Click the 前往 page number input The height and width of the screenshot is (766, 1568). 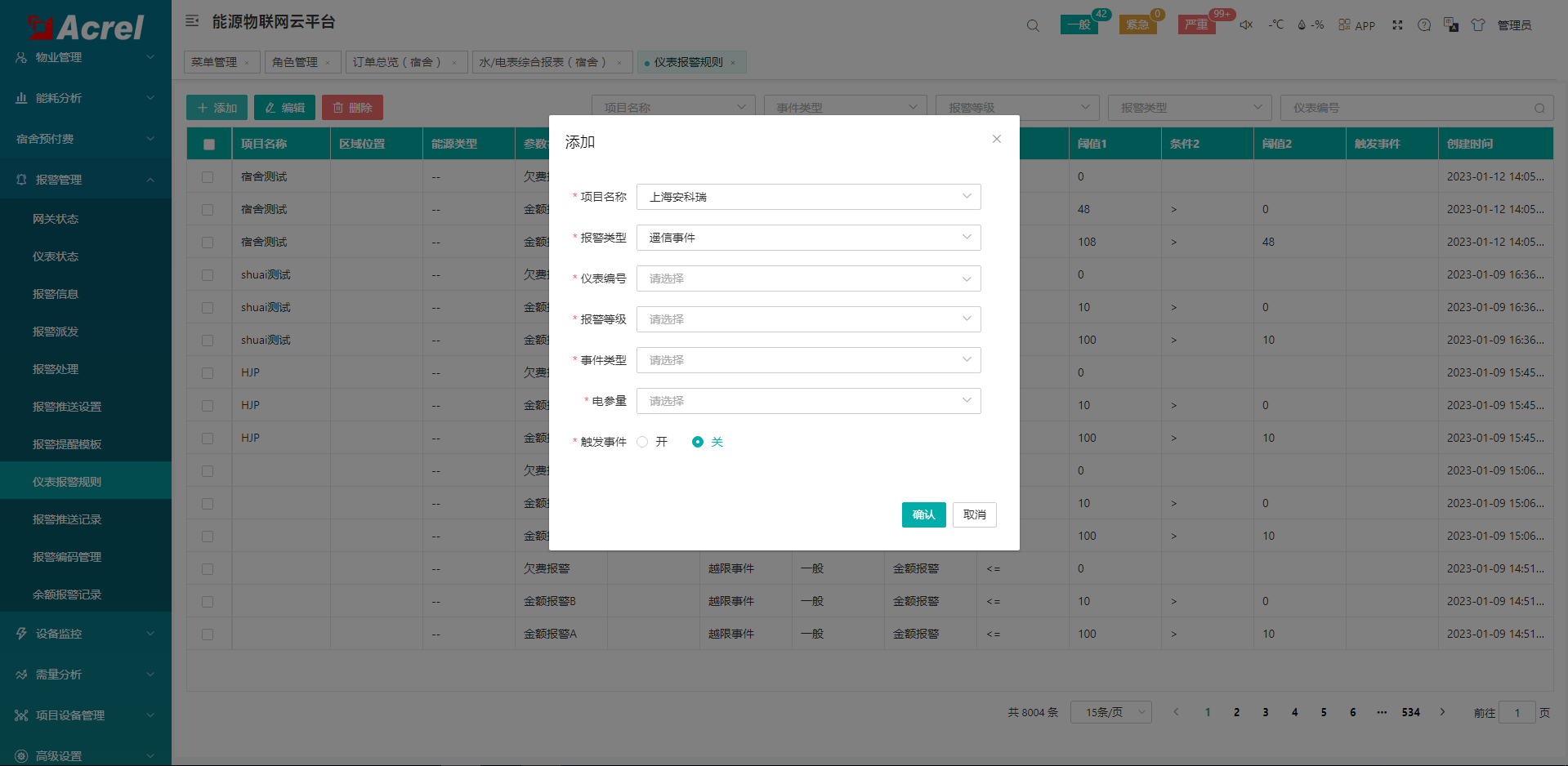(1517, 712)
